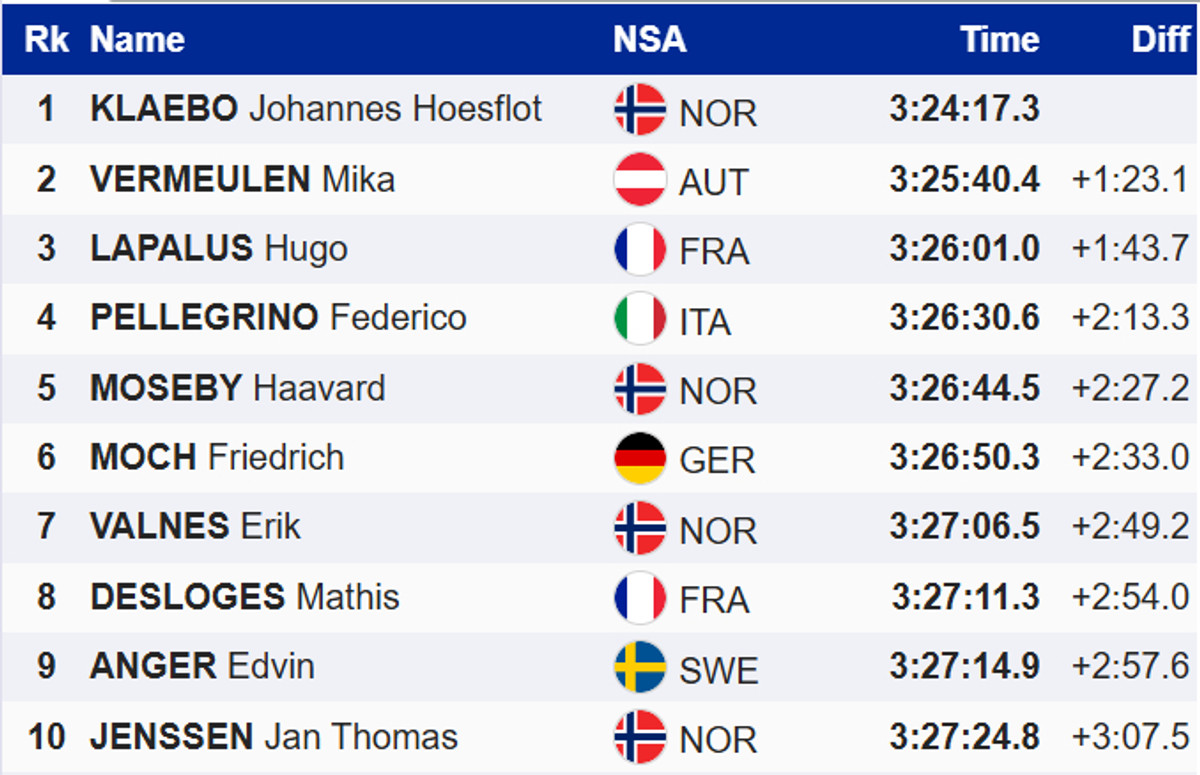Sort results by Time column header
Viewport: 1200px width, 775px height.
[999, 39]
